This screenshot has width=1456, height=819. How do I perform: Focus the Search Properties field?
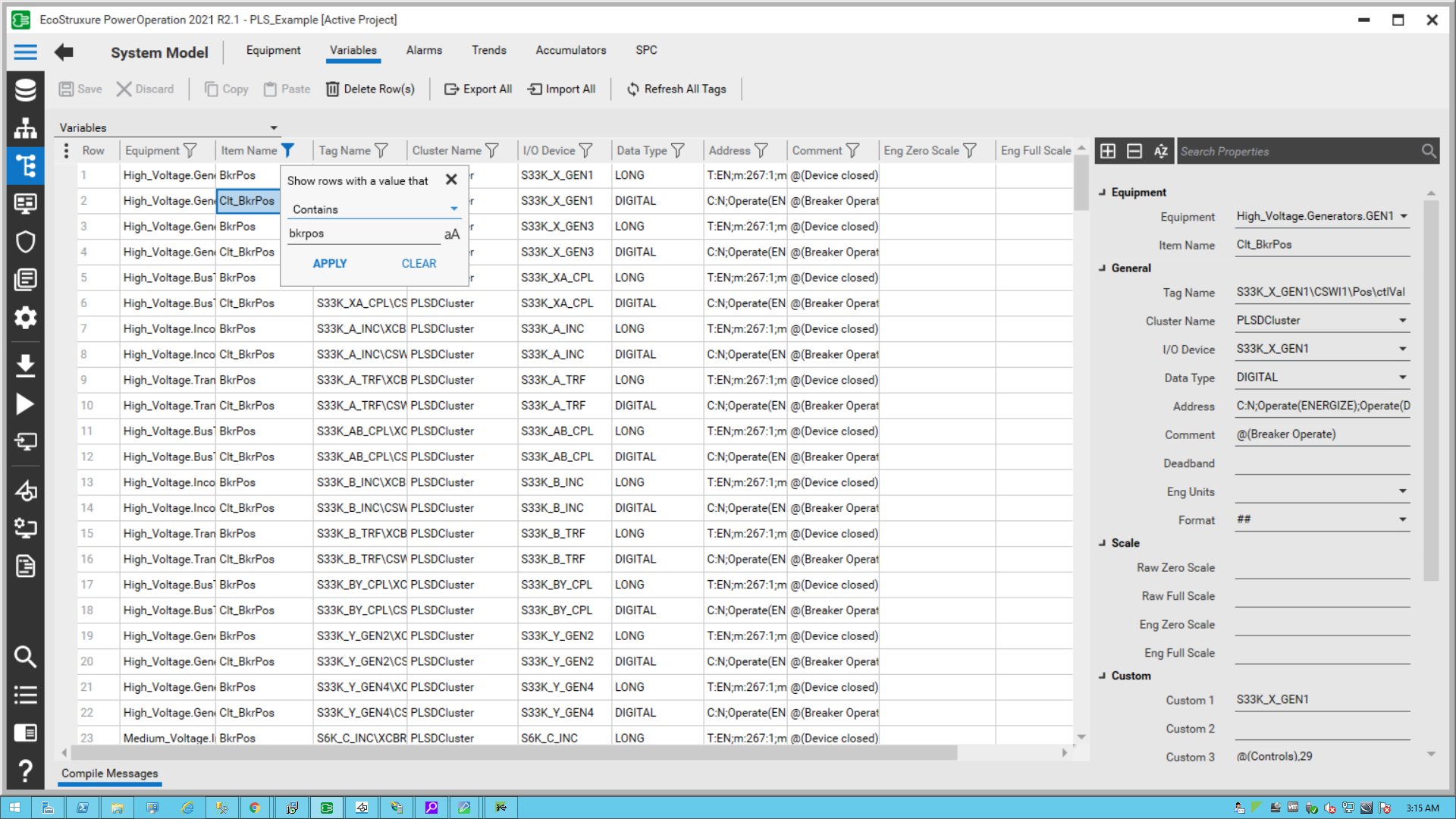coord(1298,152)
